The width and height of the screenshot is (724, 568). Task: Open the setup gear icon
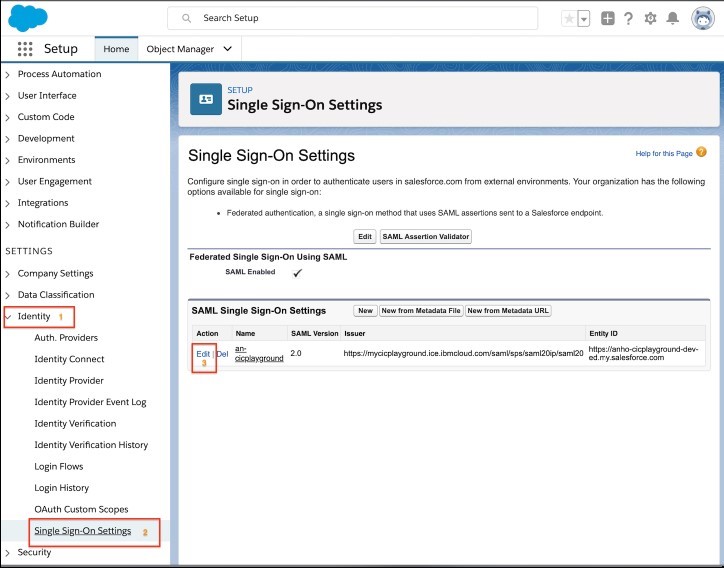coord(650,18)
